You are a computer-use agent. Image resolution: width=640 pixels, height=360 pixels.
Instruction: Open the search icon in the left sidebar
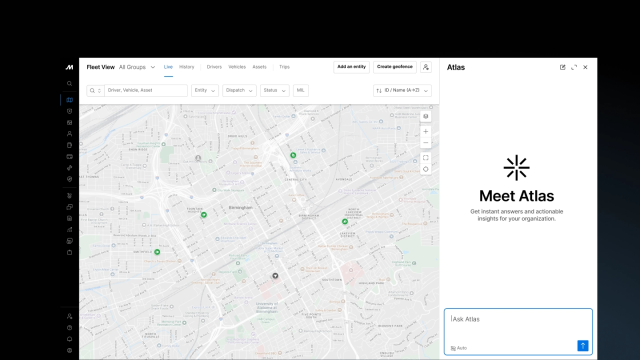click(69, 84)
